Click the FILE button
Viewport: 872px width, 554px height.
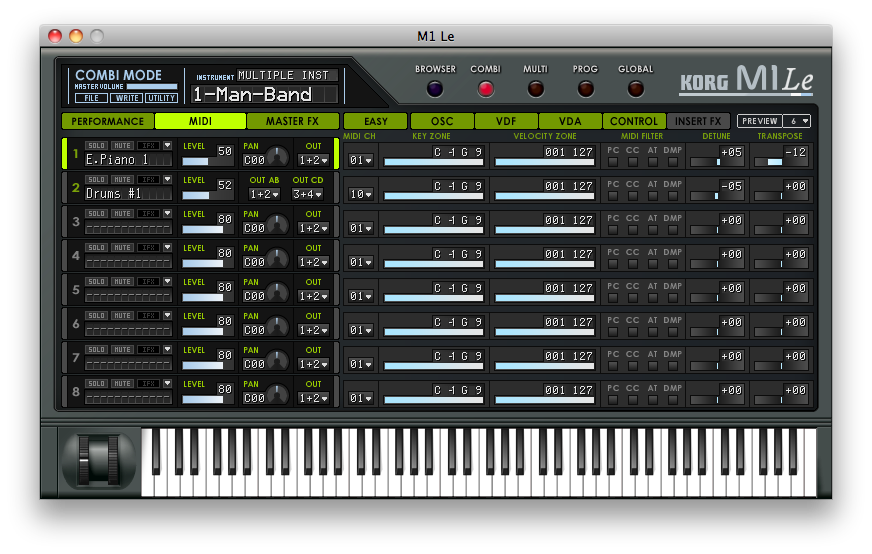(92, 98)
